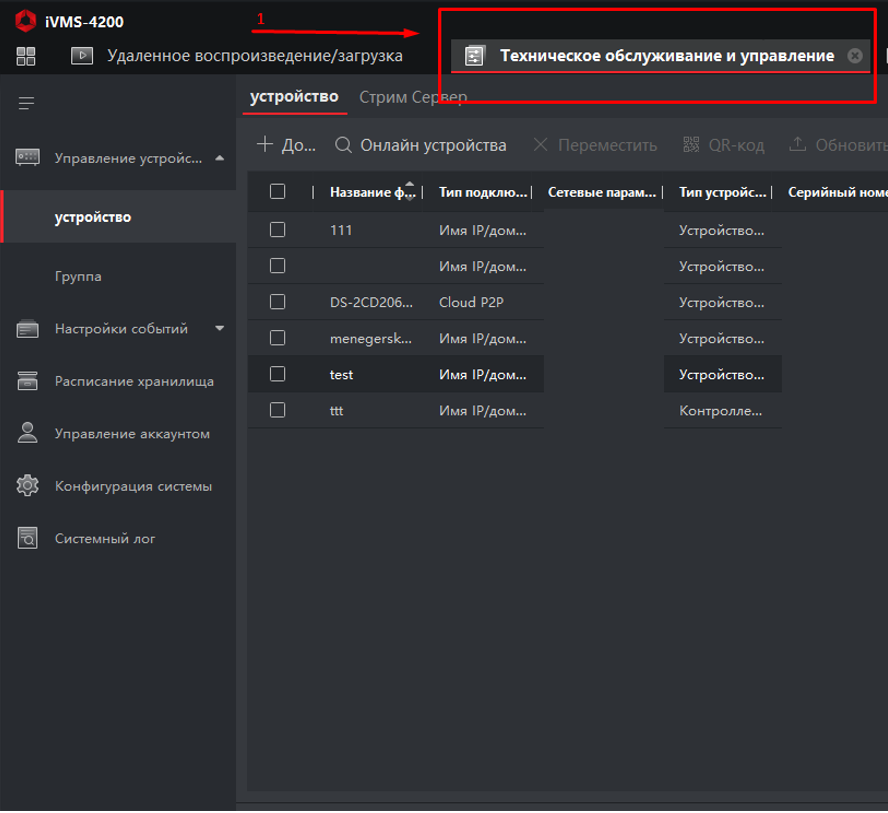
Task: Collapse the sidebar with the hamburger icon
Action: tap(26, 103)
